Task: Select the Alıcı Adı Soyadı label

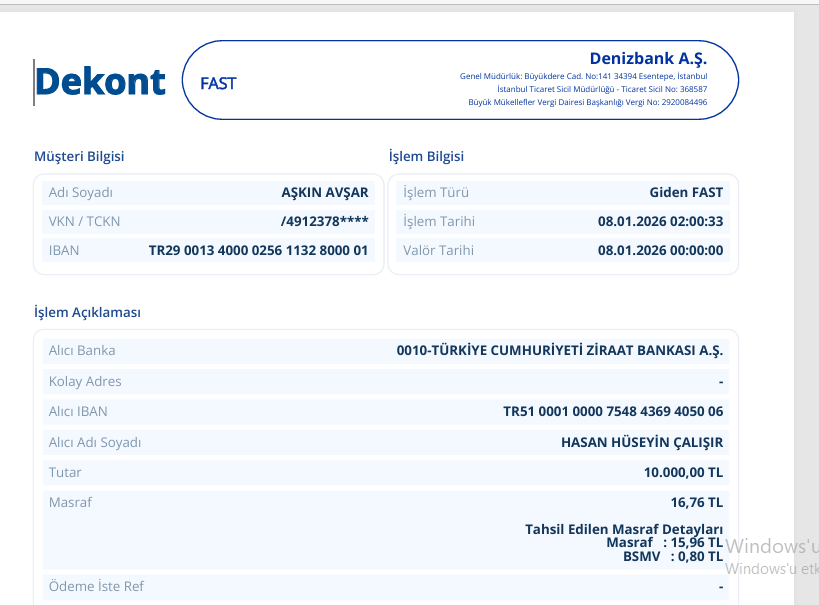Action: click(95, 443)
